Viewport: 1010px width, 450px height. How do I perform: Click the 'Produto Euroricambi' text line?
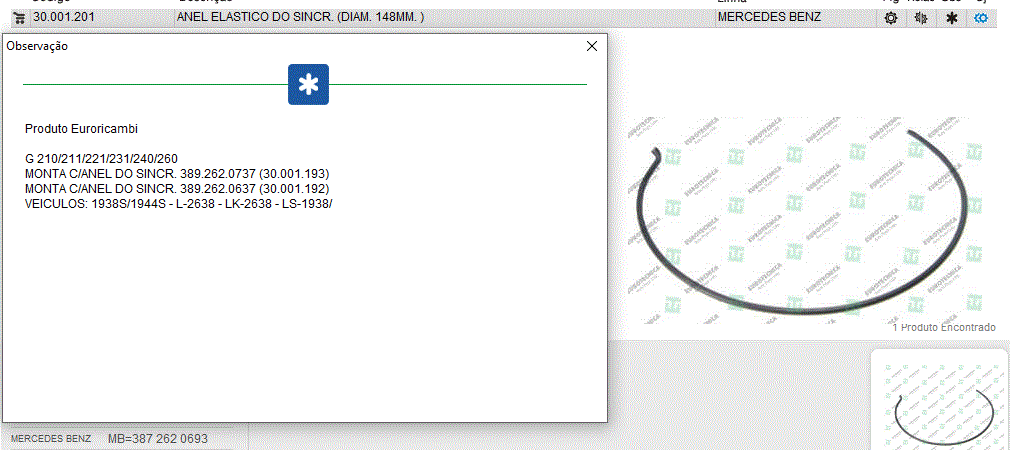coord(81,129)
